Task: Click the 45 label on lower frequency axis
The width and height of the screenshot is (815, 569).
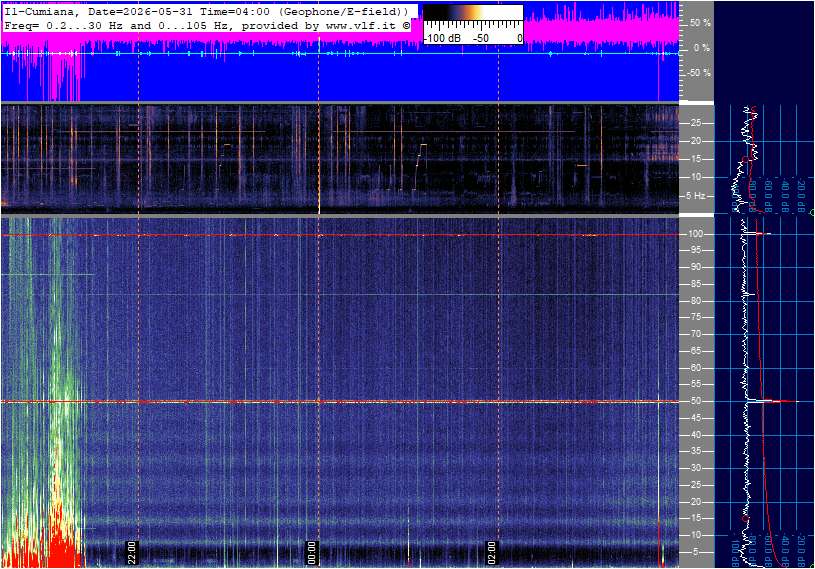Action: point(695,418)
